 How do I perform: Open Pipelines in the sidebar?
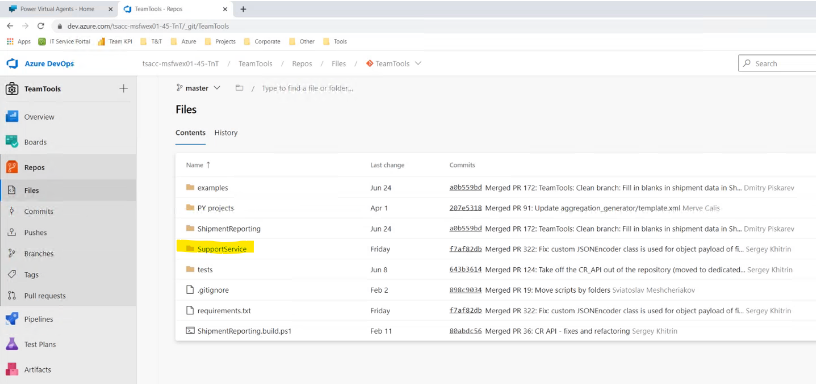(68, 319)
